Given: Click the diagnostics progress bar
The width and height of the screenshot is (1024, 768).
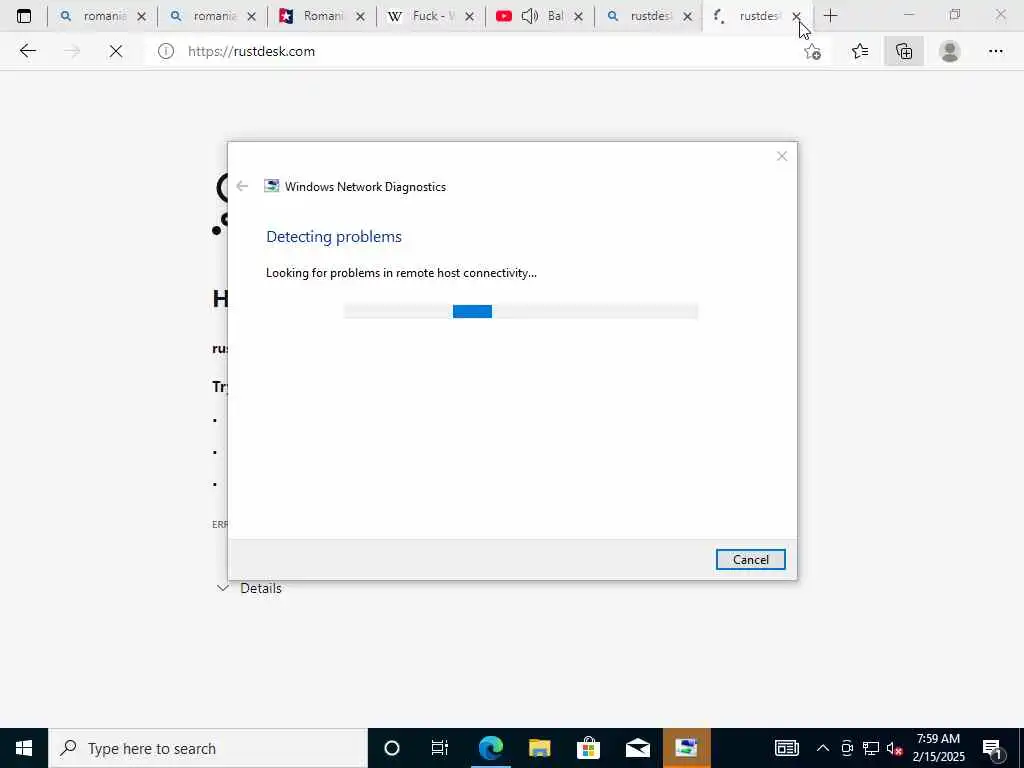Looking at the screenshot, I should (520, 312).
